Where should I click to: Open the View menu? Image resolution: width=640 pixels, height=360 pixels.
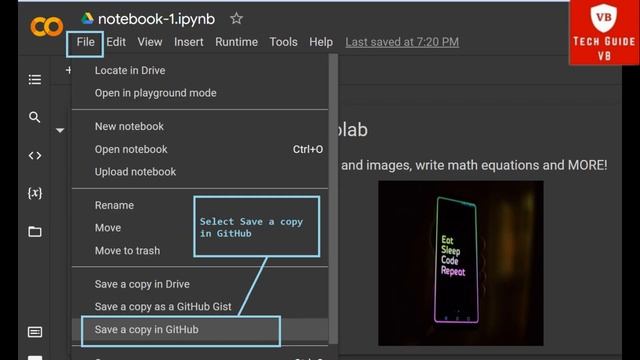[x=150, y=42]
